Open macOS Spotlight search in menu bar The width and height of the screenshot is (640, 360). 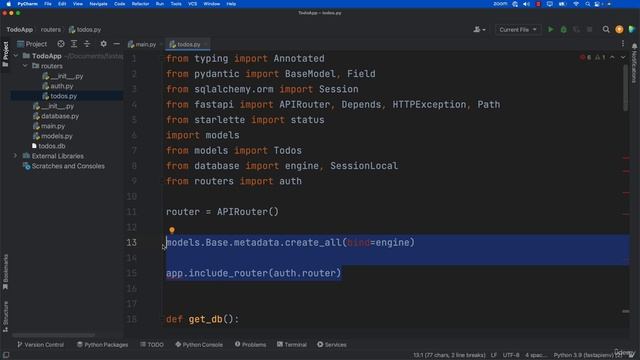click(587, 4)
